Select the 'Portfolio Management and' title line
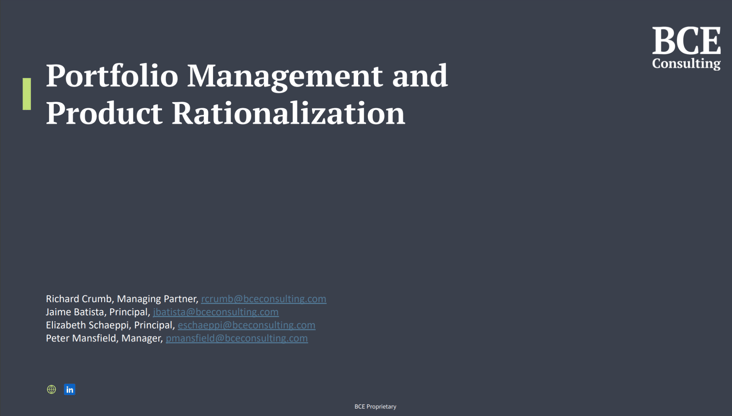This screenshot has height=416, width=732. 247,77
